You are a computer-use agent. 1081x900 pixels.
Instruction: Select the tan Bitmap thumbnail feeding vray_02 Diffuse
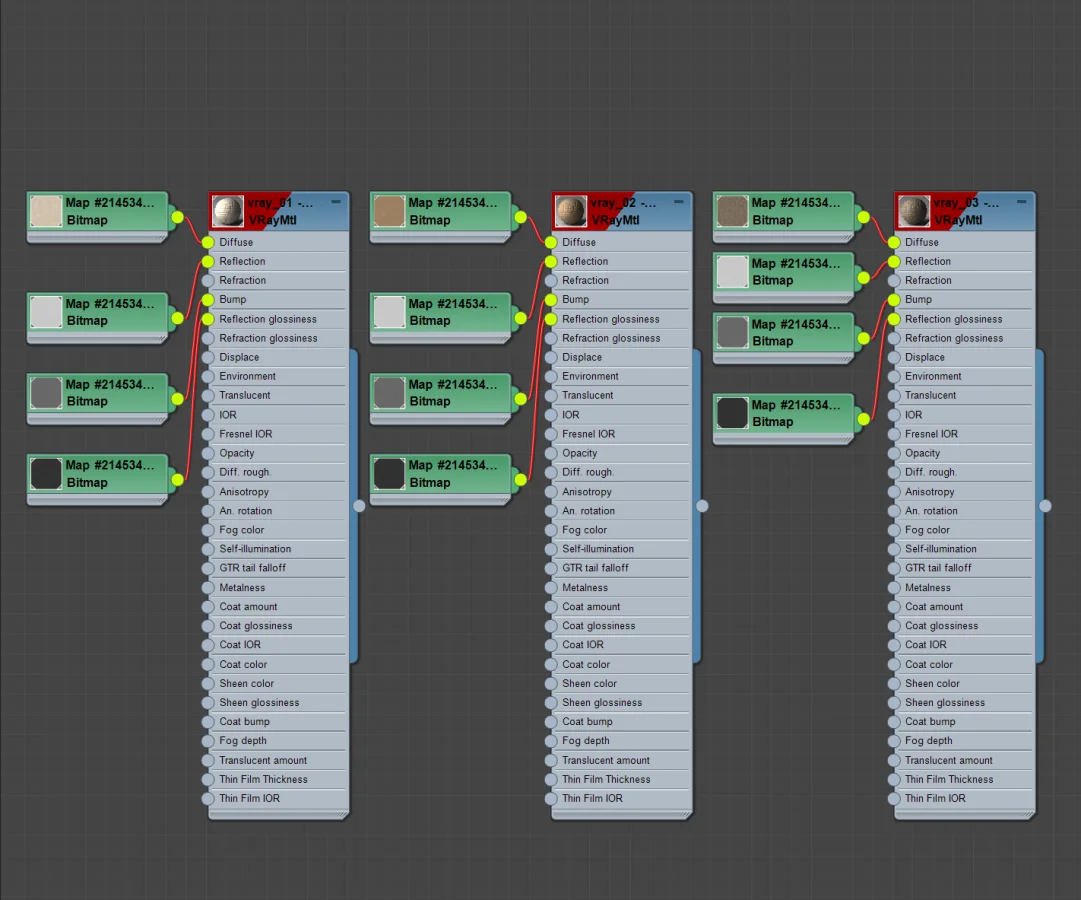coord(389,211)
